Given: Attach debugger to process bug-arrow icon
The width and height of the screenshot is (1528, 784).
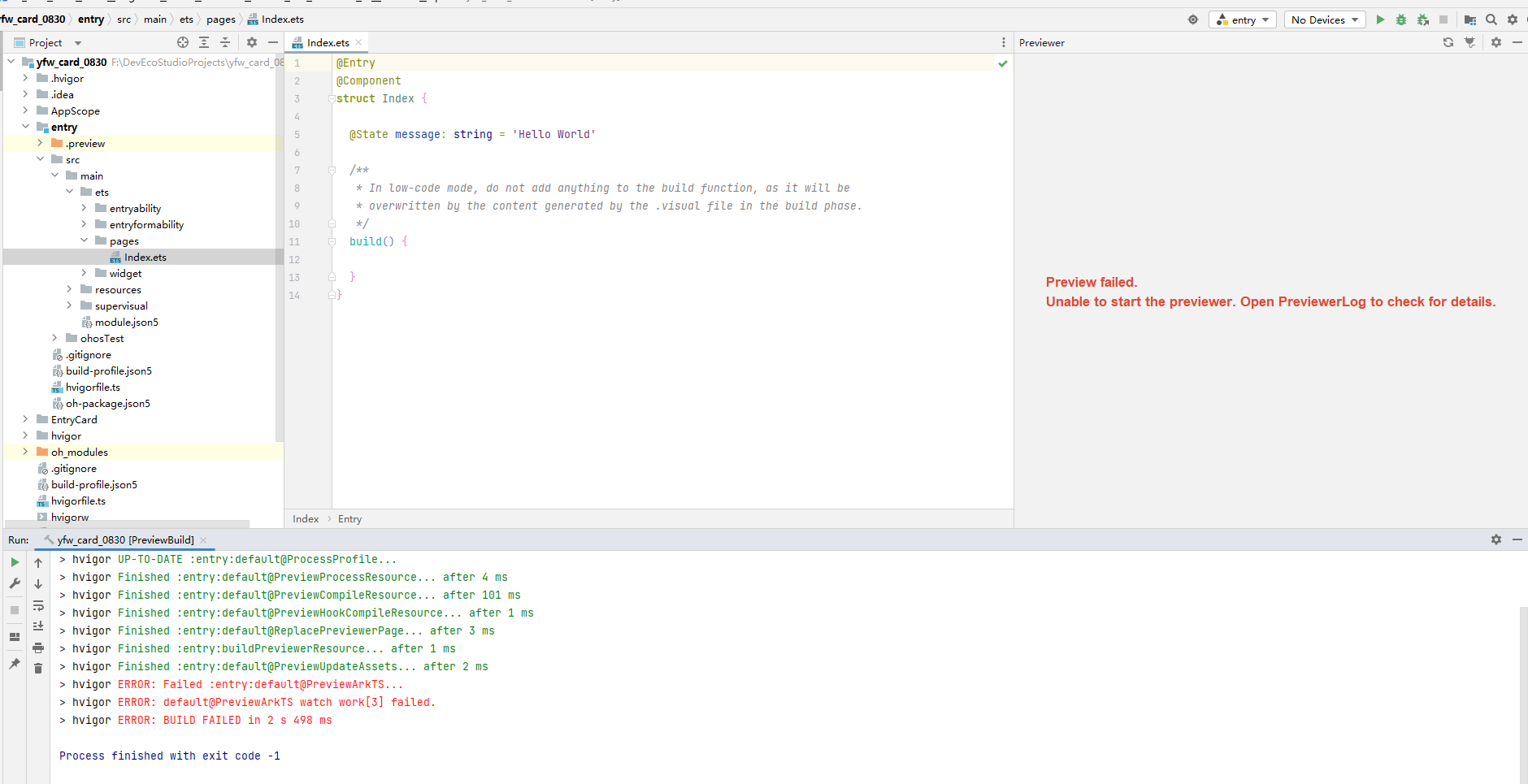Looking at the screenshot, I should pos(1422,19).
